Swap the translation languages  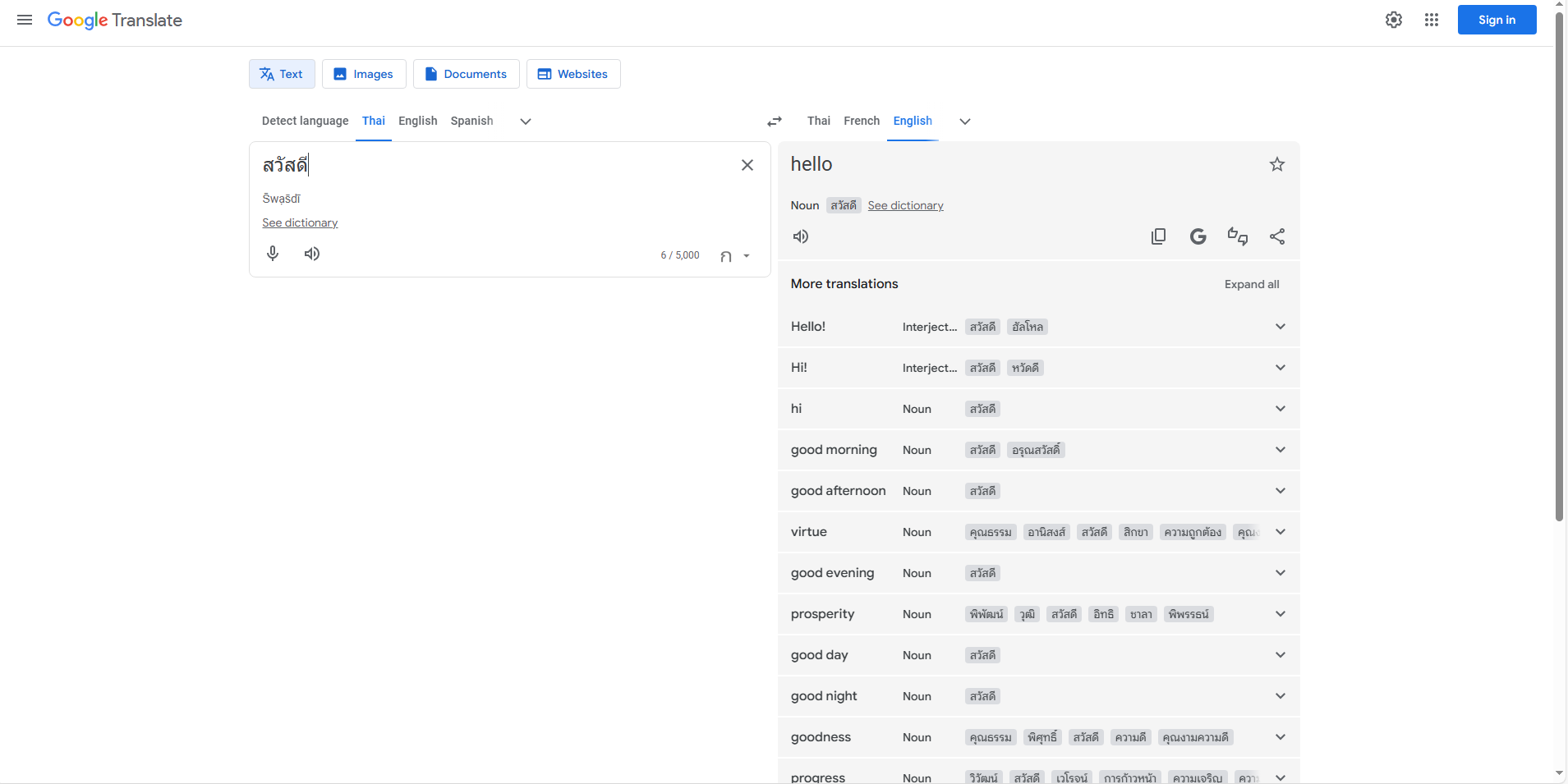pyautogui.click(x=774, y=121)
